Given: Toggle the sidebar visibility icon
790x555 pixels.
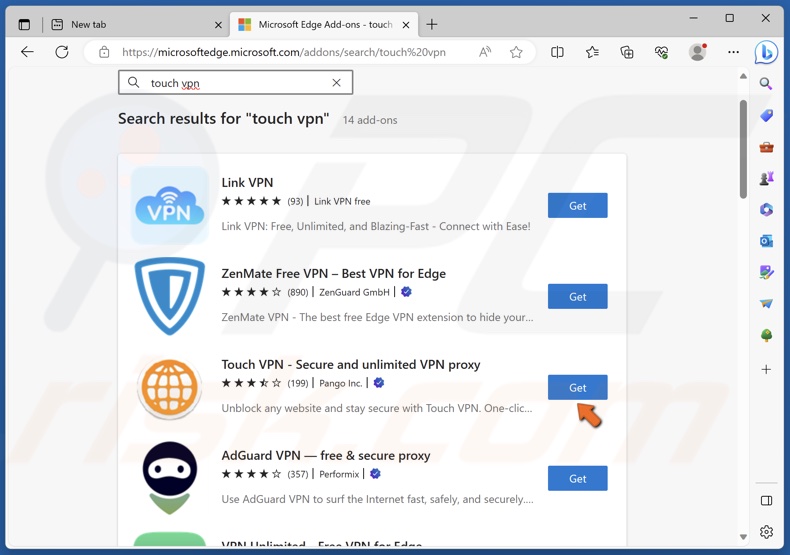Looking at the screenshot, I should pos(766,501).
